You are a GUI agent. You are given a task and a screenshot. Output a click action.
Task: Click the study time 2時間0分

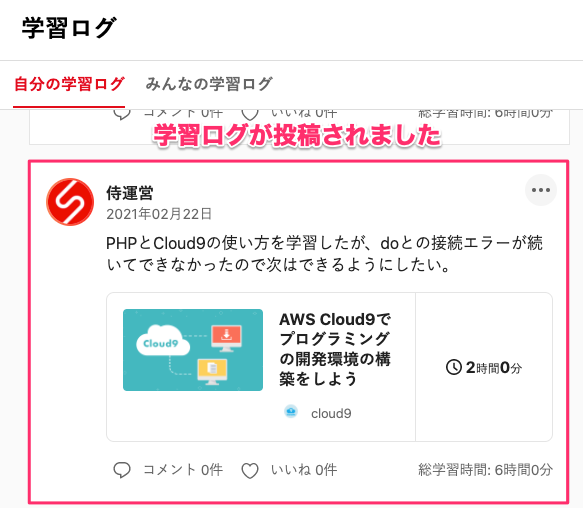[x=494, y=368]
